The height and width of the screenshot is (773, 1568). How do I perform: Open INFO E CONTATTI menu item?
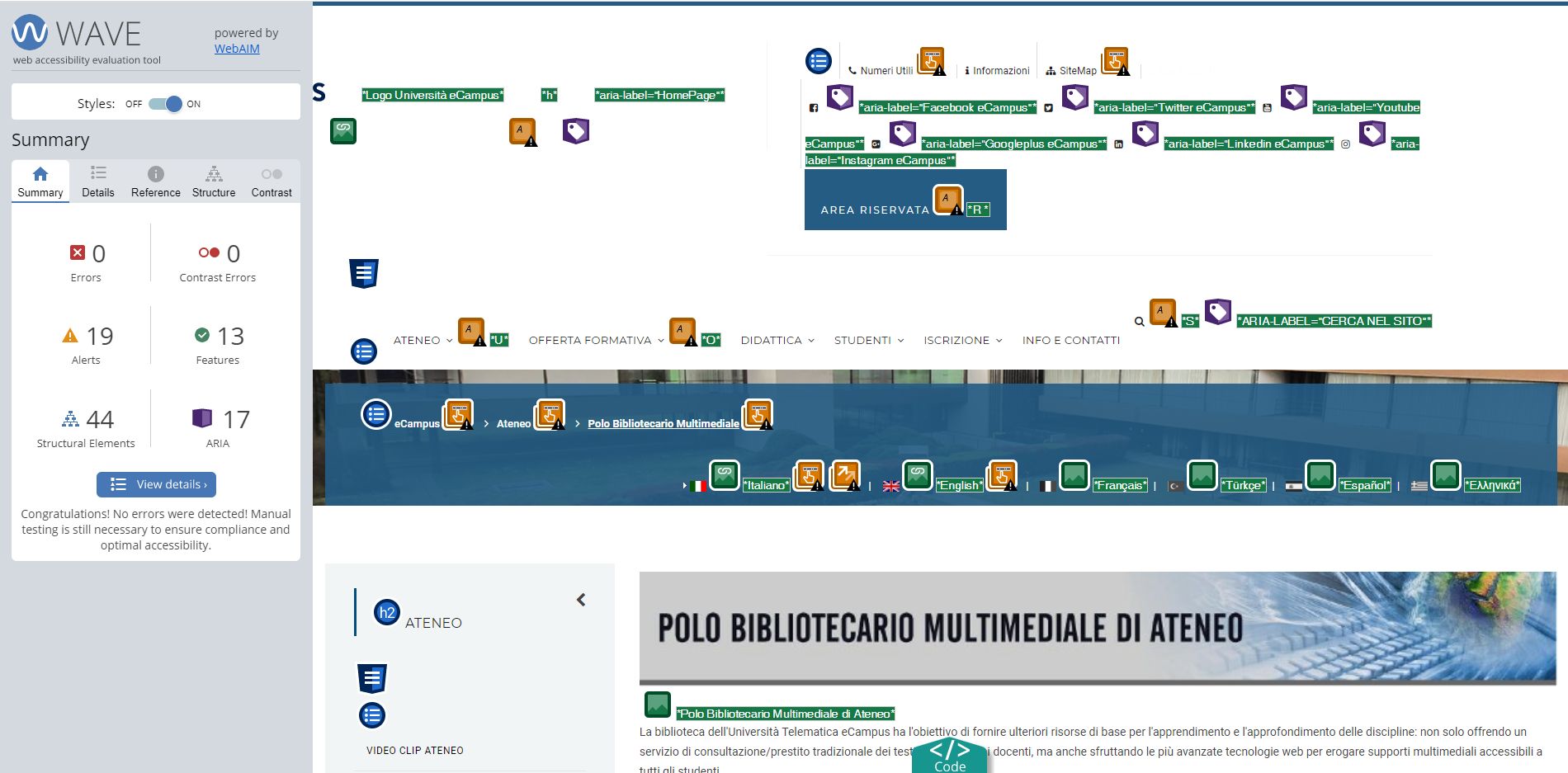pos(1071,340)
